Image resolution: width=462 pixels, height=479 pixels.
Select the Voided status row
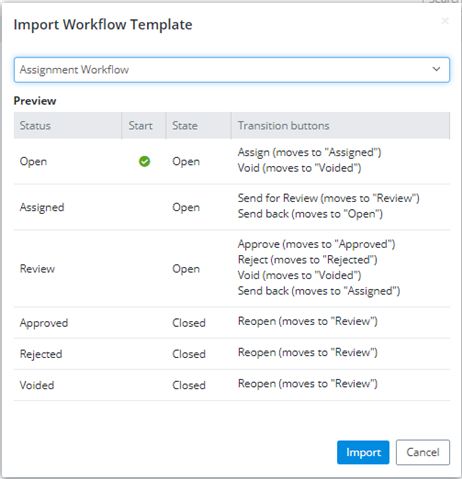[x=232, y=385]
